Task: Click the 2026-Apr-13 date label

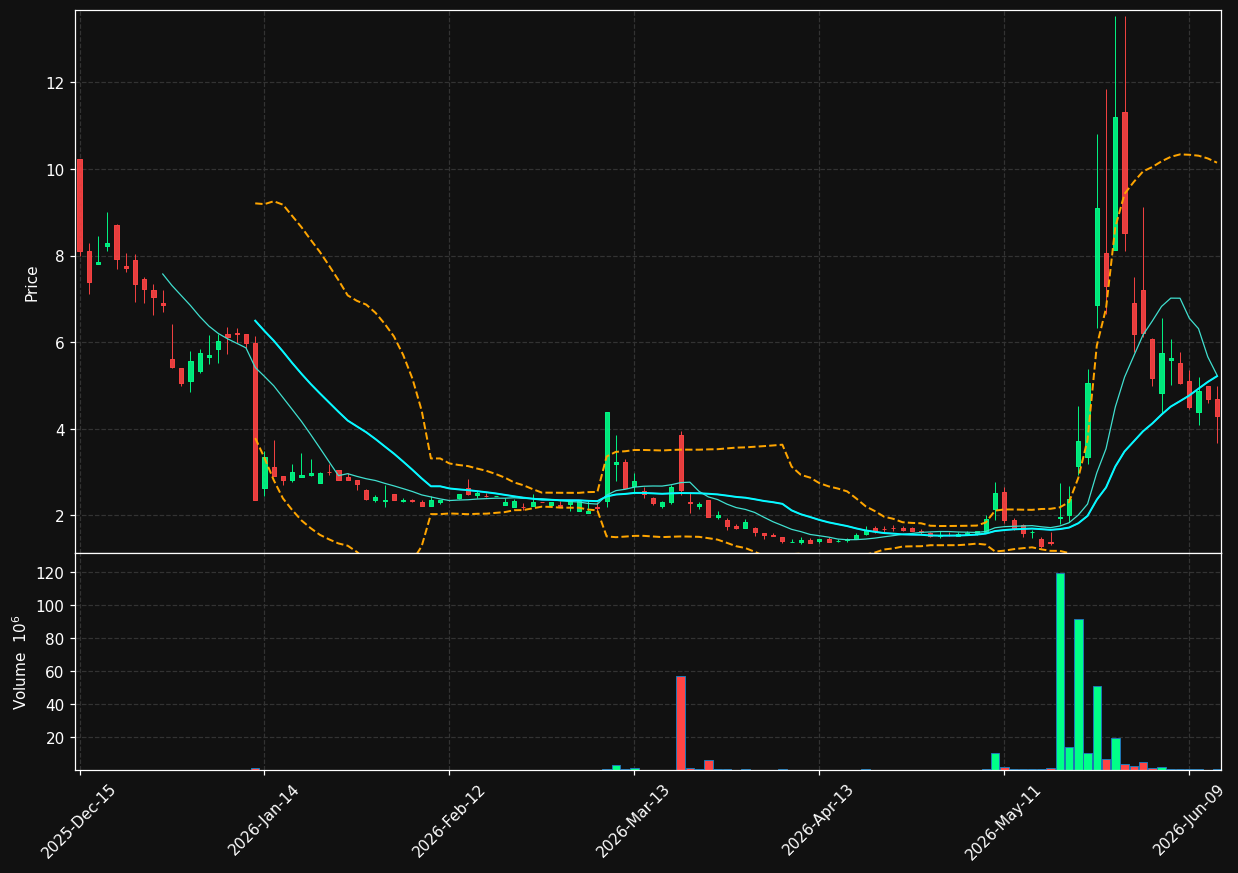Action: click(x=818, y=820)
